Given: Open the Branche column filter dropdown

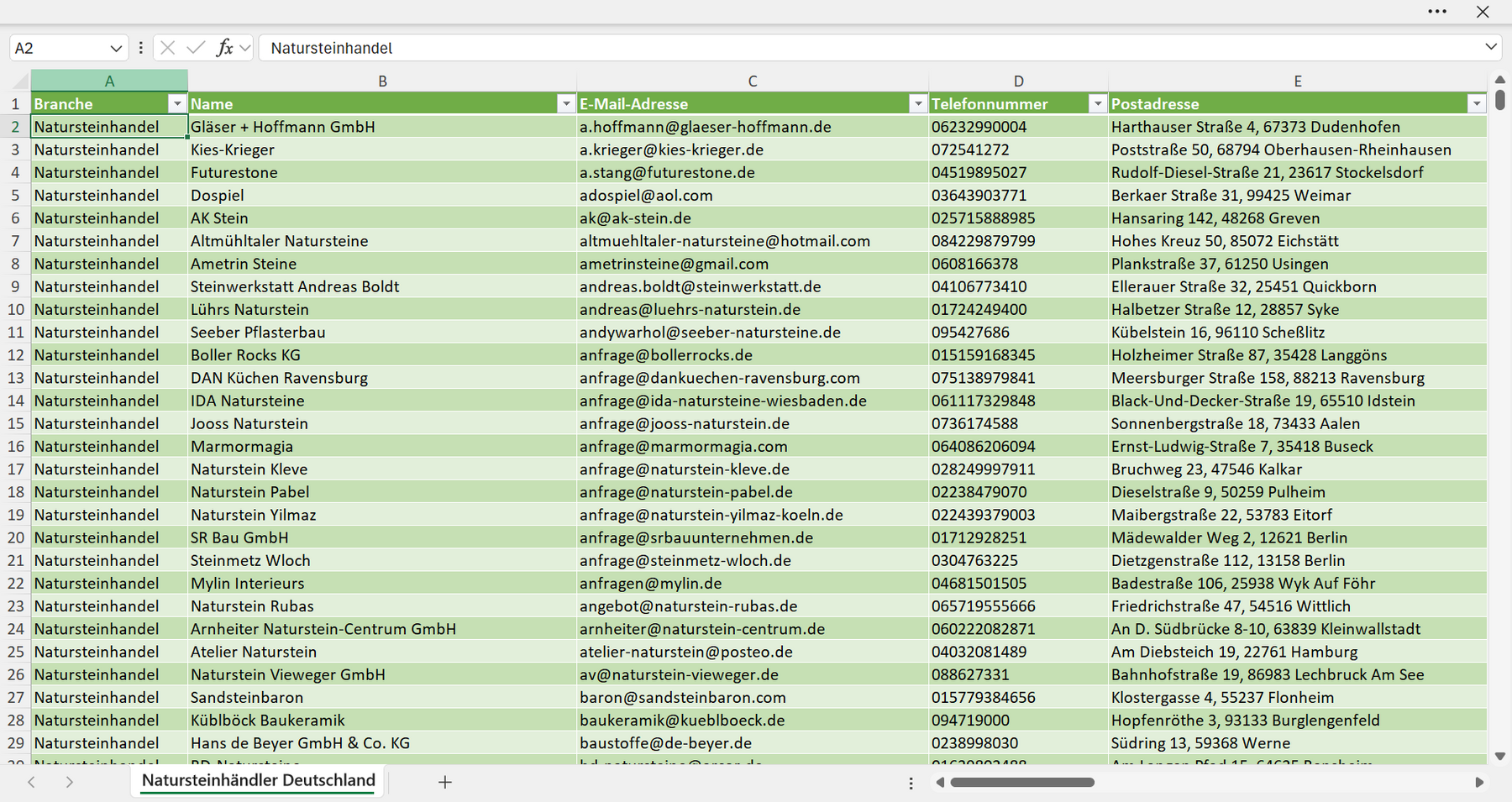Looking at the screenshot, I should tap(176, 104).
